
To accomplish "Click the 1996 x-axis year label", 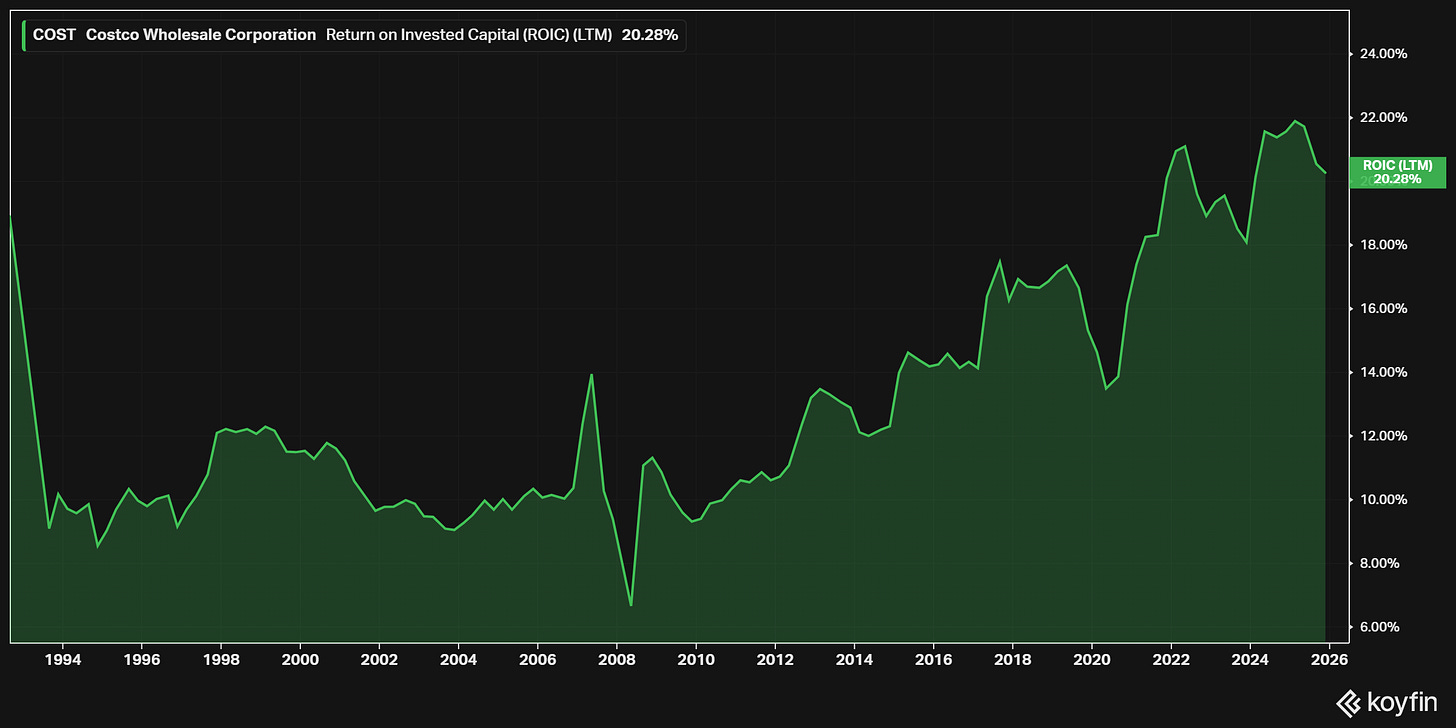I will [142, 660].
